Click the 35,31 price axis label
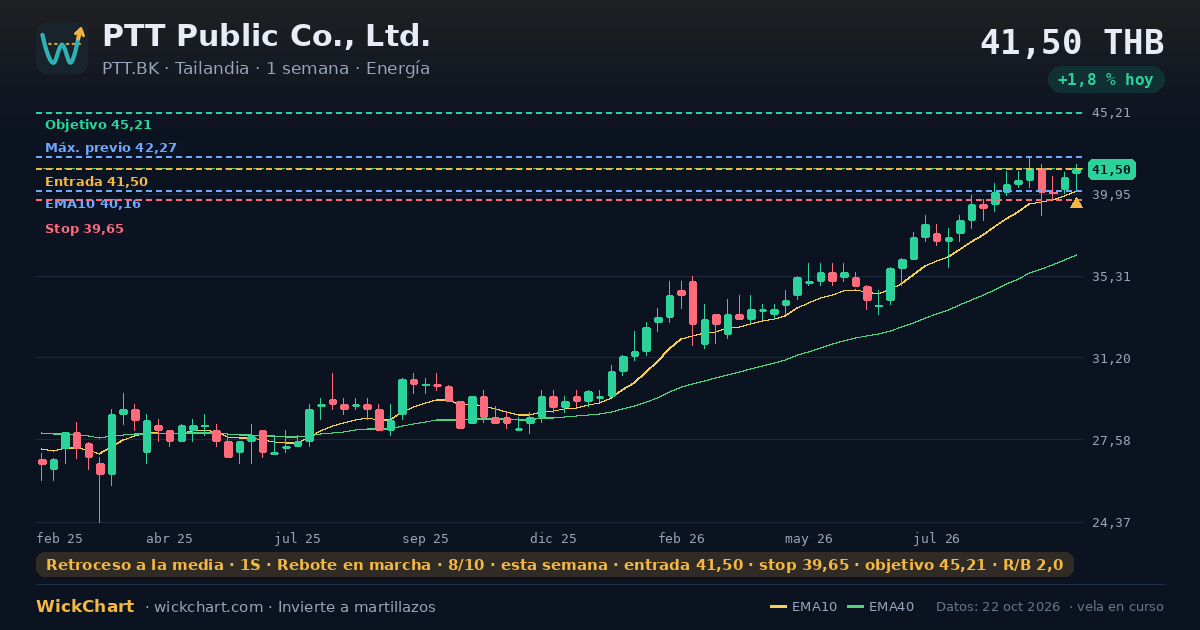This screenshot has height=630, width=1200. click(1111, 277)
